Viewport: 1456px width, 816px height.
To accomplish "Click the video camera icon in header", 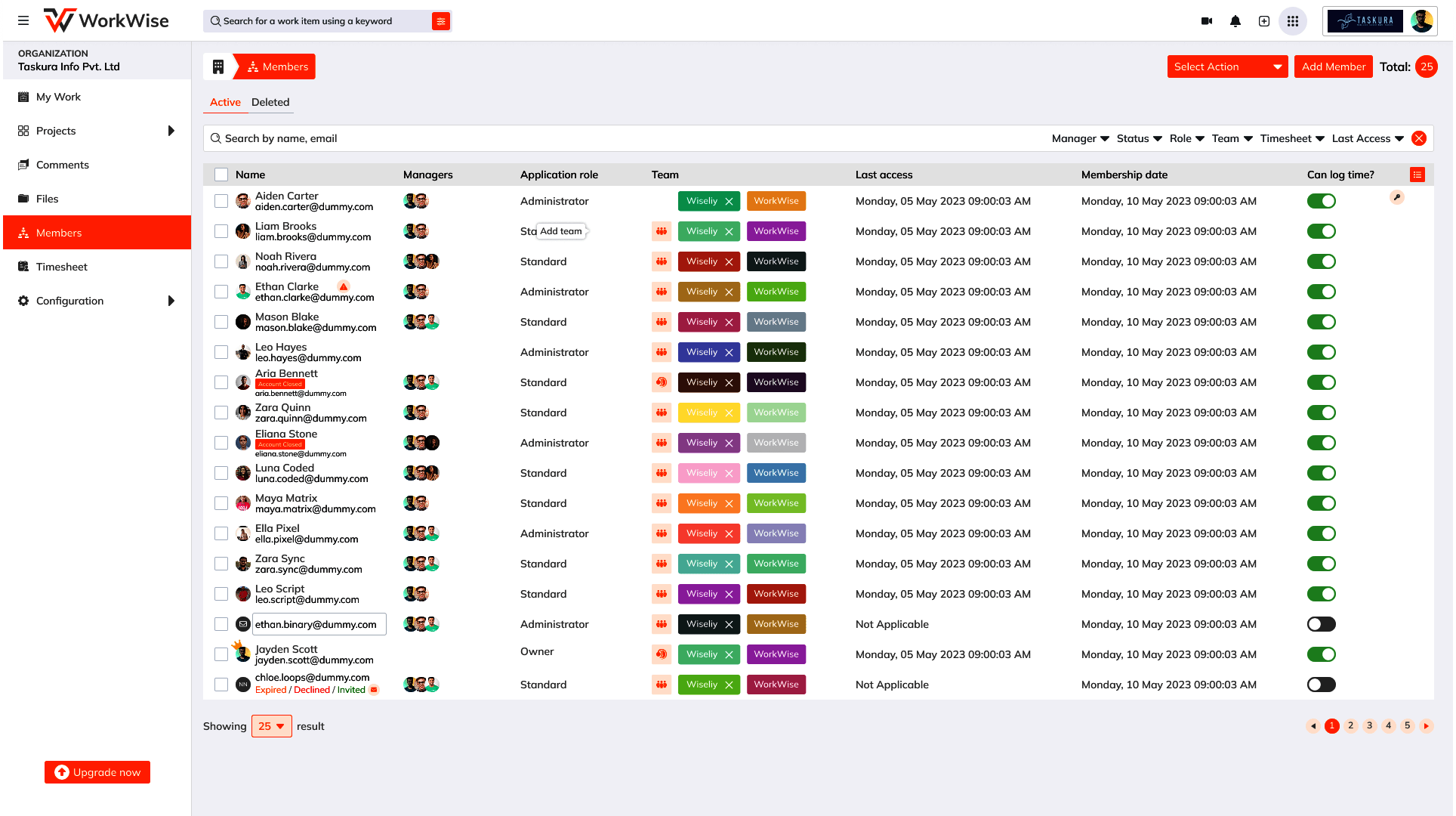I will click(x=1207, y=21).
